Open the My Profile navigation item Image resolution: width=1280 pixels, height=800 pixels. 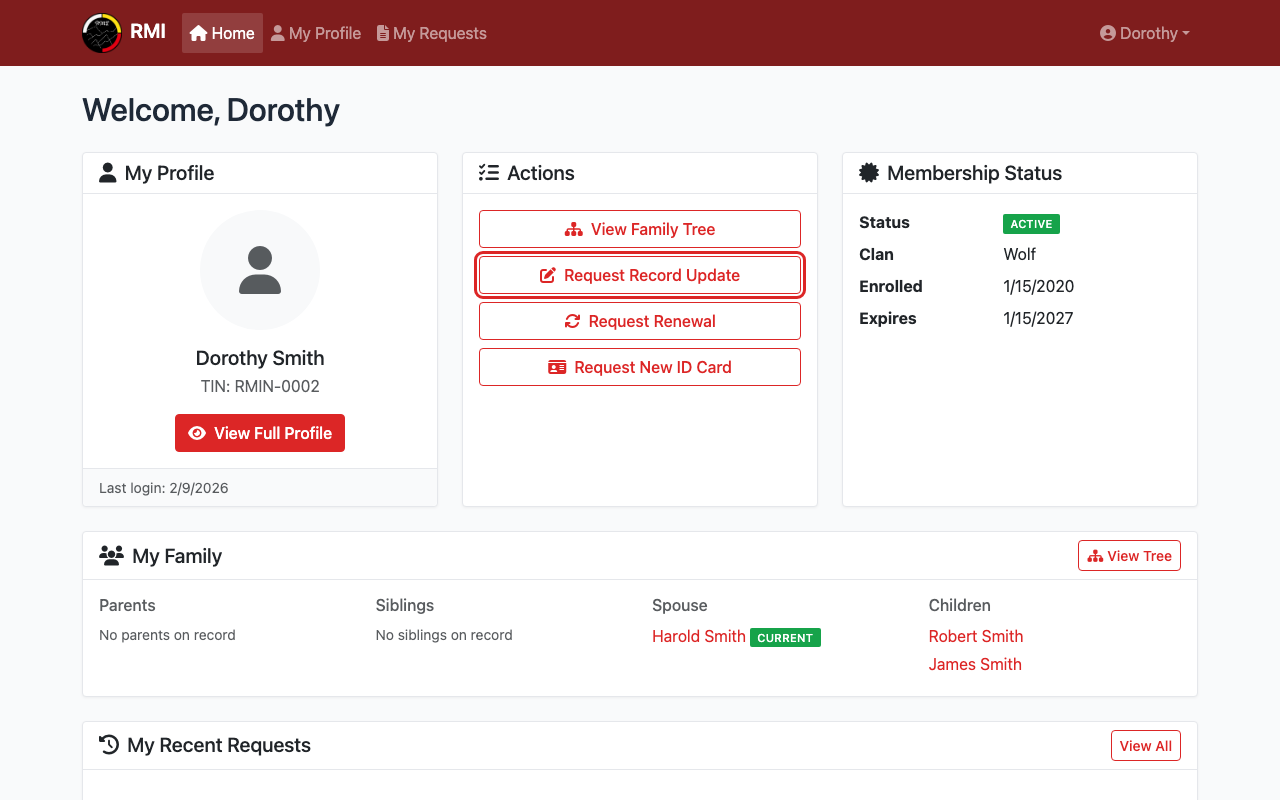point(316,33)
